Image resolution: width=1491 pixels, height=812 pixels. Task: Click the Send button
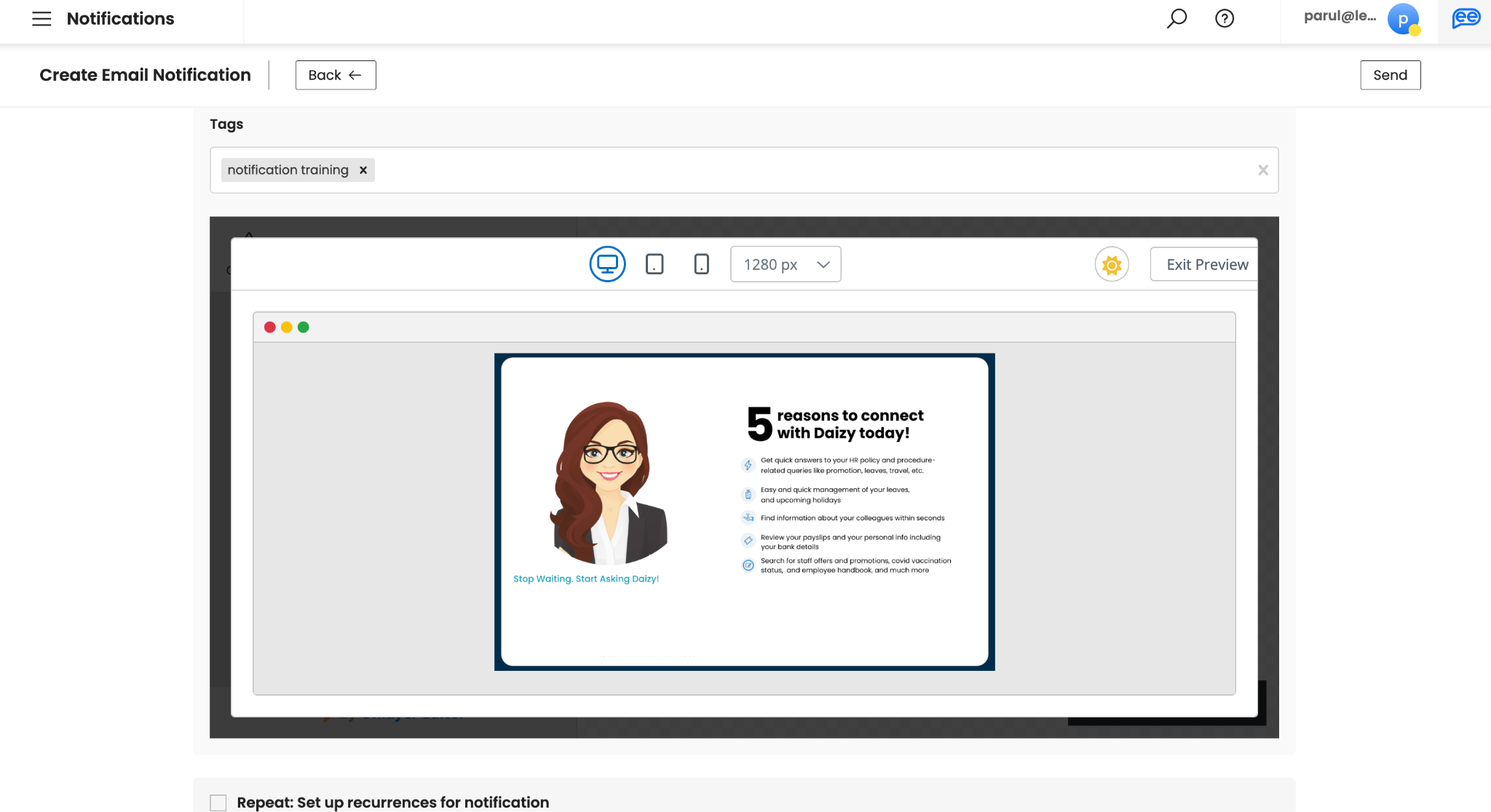pyautogui.click(x=1390, y=75)
